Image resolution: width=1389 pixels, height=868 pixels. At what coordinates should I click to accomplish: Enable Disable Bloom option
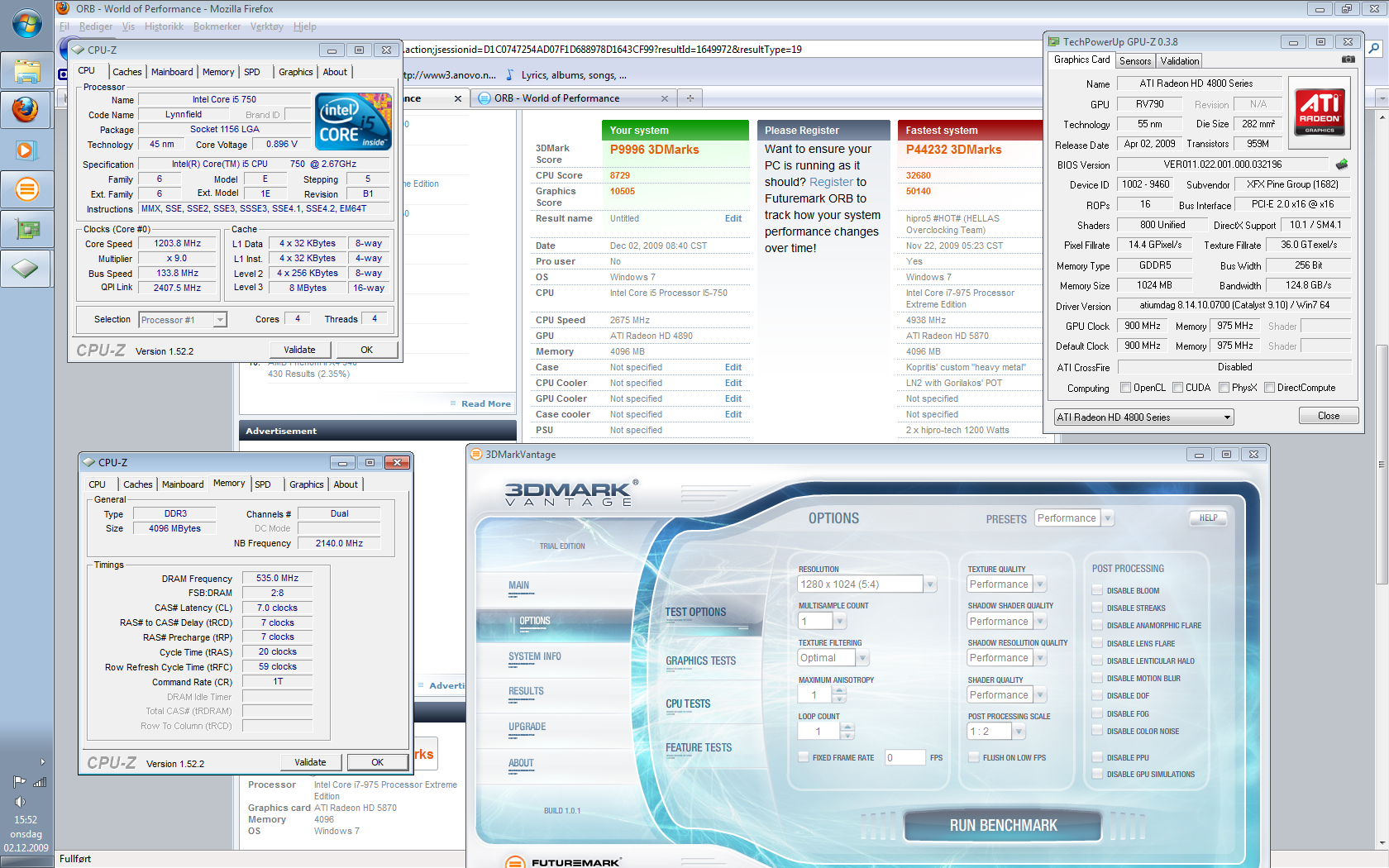1097,590
